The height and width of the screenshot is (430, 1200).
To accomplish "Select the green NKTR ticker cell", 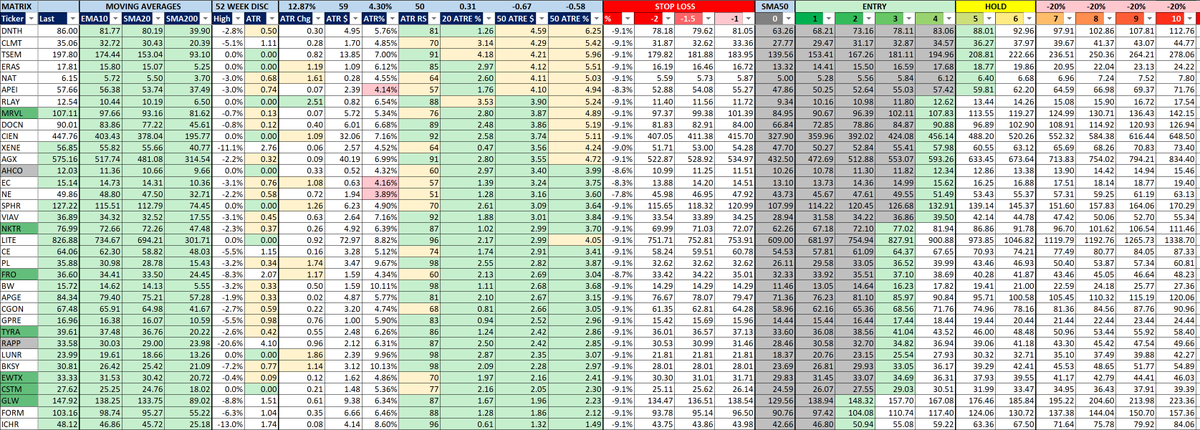I will pyautogui.click(x=20, y=228).
